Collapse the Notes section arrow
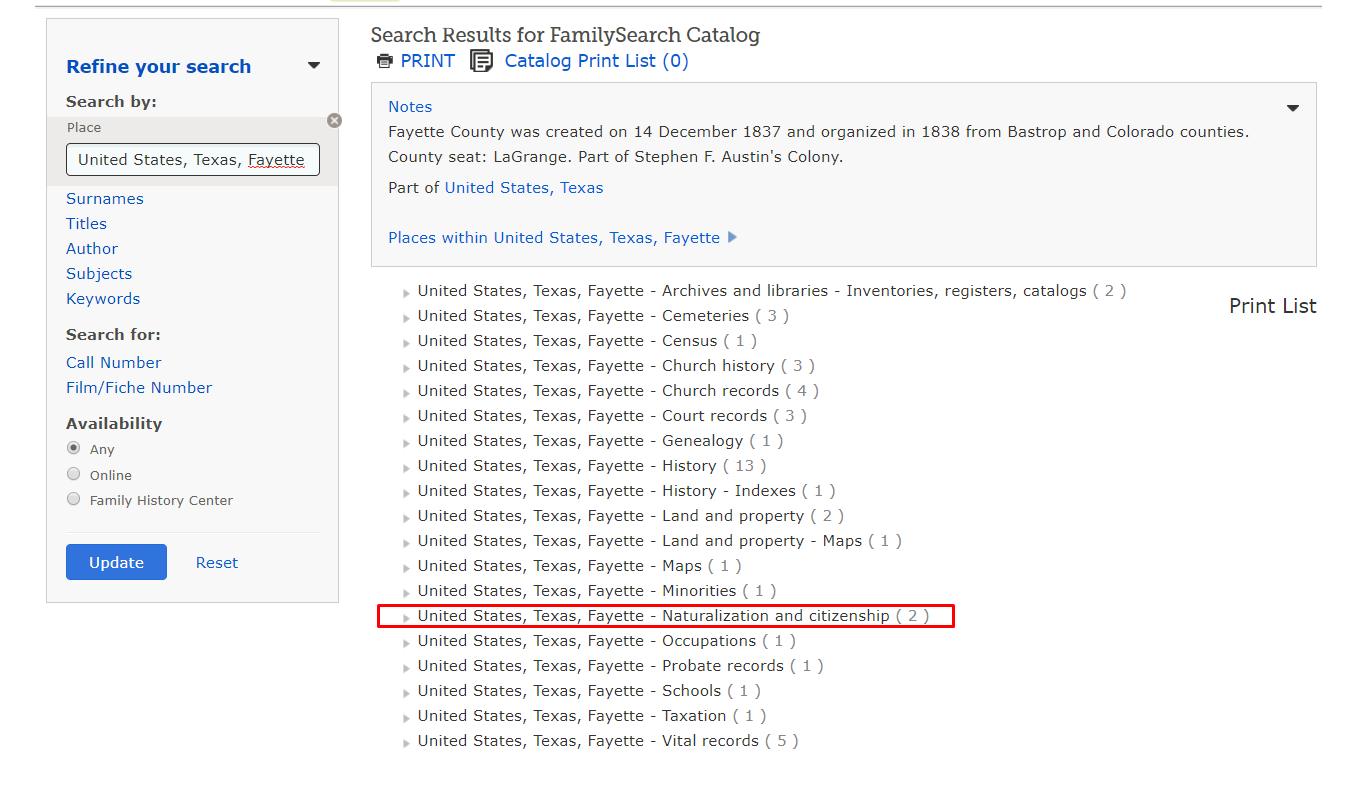The width and height of the screenshot is (1357, 811). click(x=1293, y=108)
